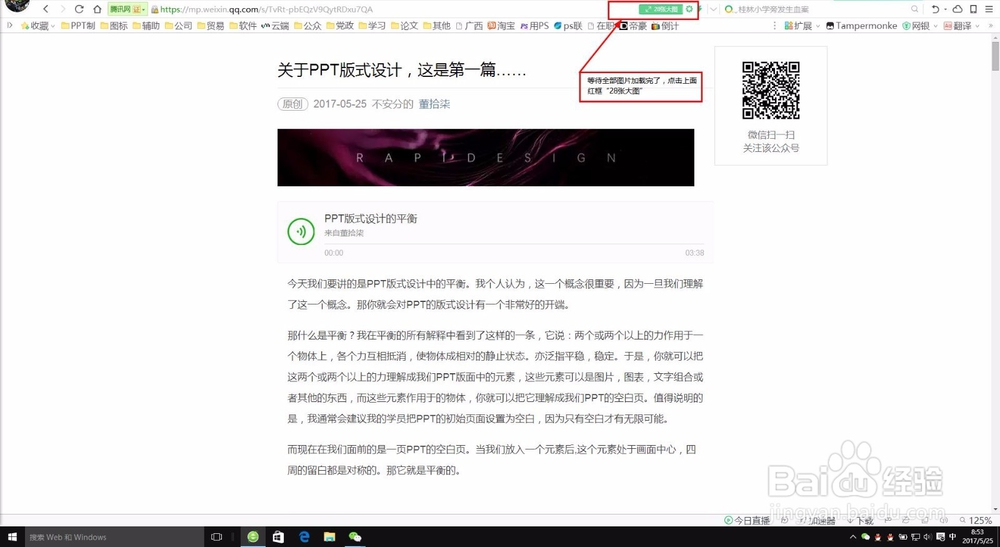Open the 翻译 translate dropdown

pyautogui.click(x=962, y=26)
